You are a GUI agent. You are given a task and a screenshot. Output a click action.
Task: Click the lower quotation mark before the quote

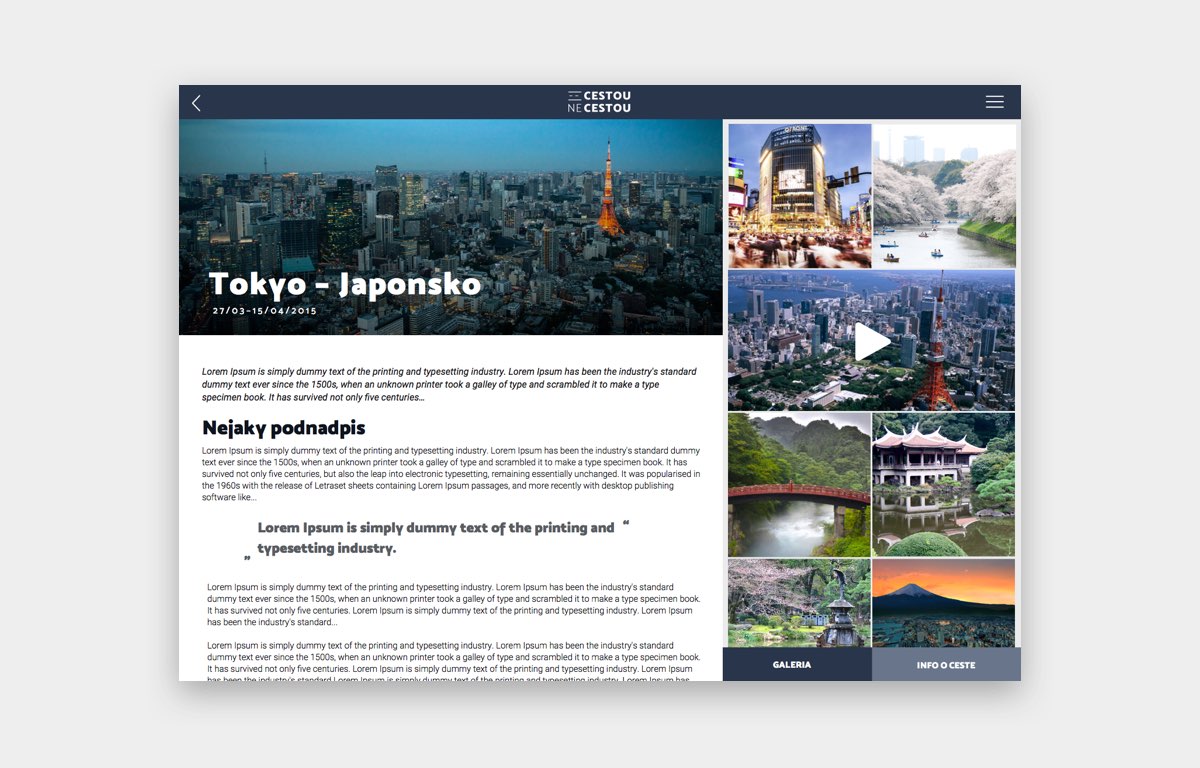pyautogui.click(x=247, y=559)
